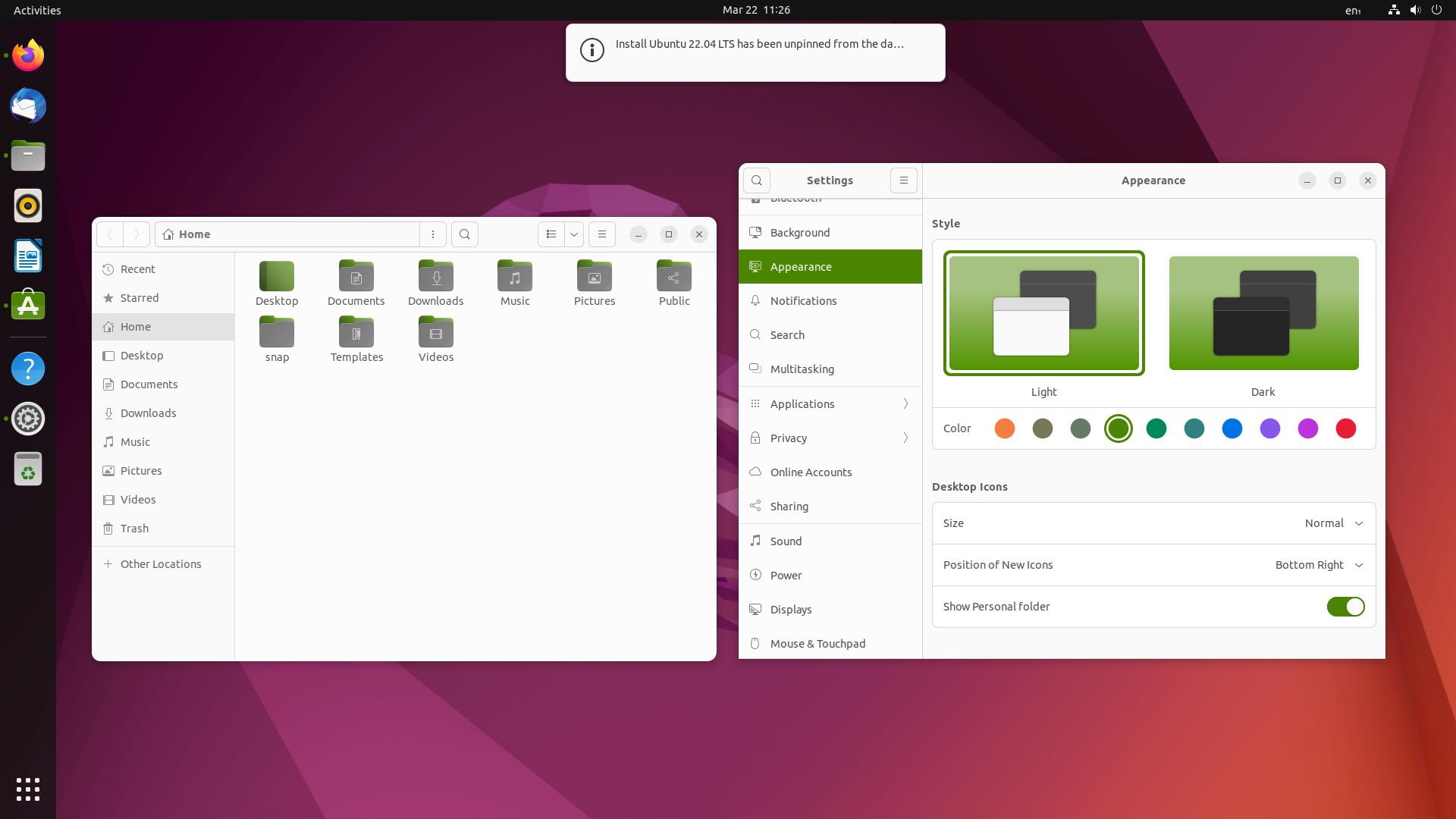Open the Videos folder thumbnail

click(435, 332)
